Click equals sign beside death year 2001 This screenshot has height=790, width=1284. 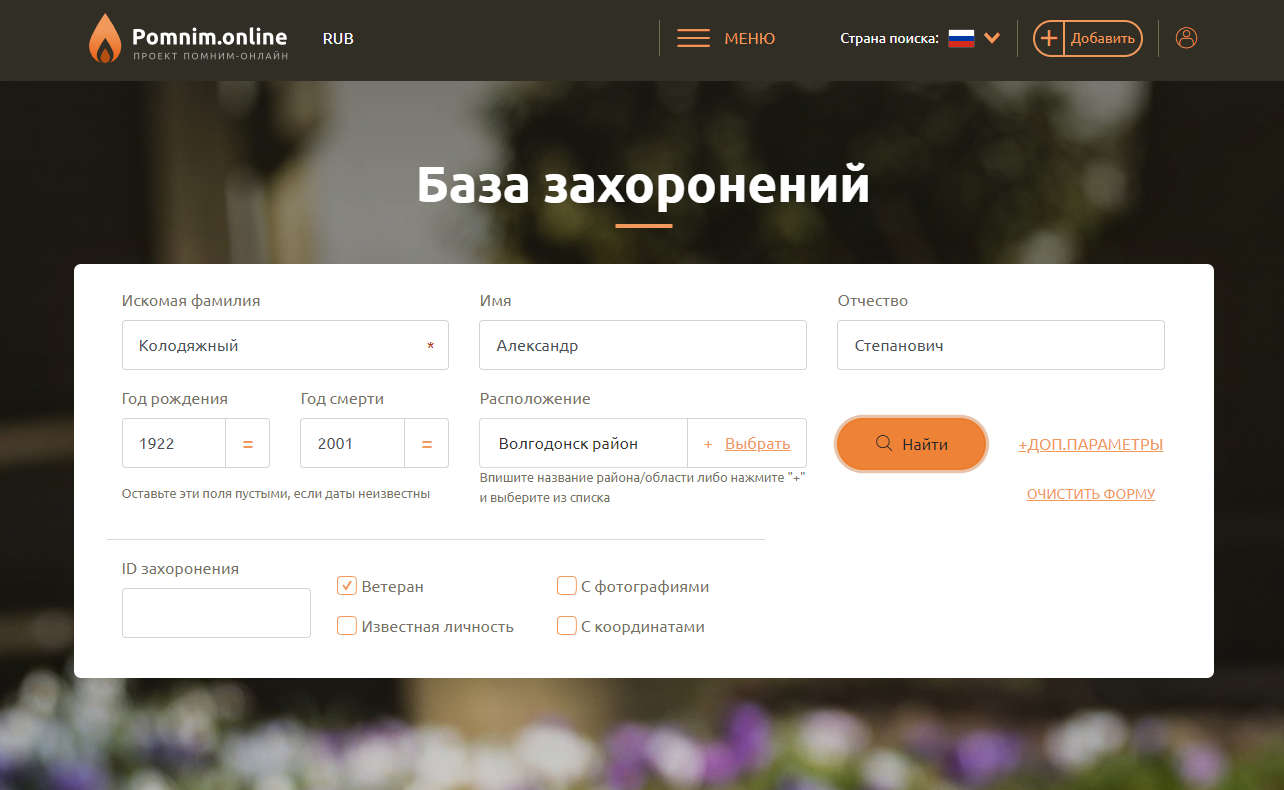point(426,444)
